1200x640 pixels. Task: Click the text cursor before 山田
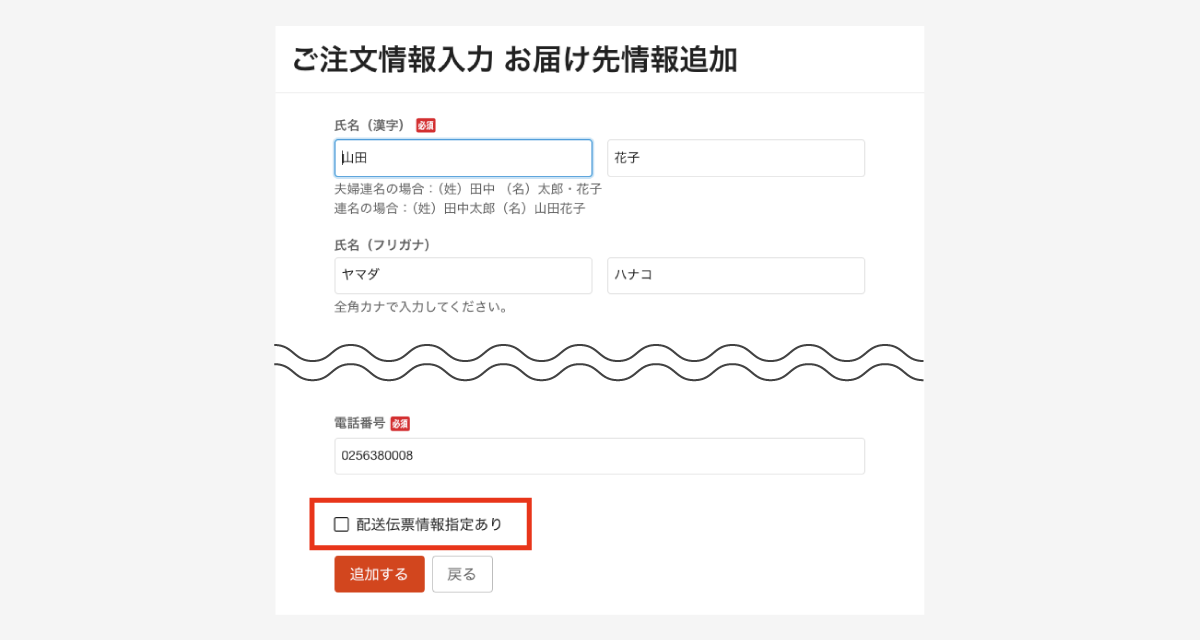342,158
